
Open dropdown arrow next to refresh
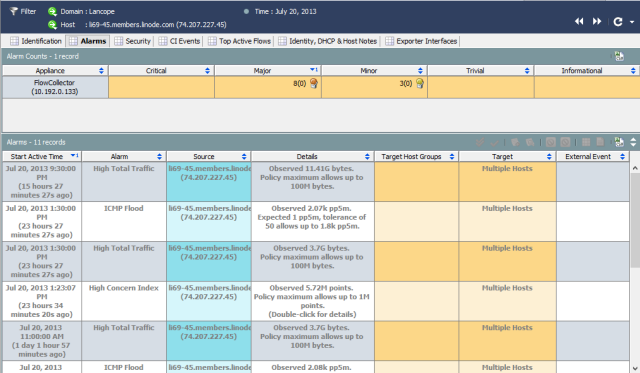point(632,22)
